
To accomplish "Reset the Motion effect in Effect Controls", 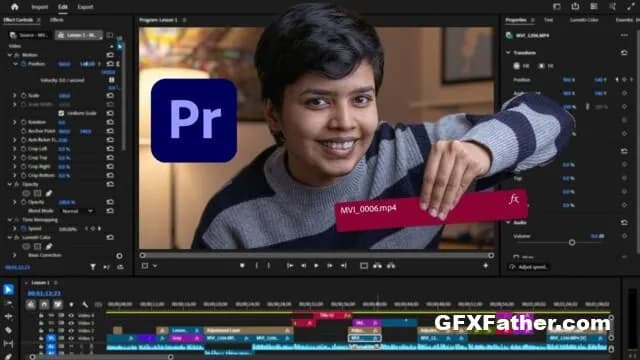I will [110, 55].
